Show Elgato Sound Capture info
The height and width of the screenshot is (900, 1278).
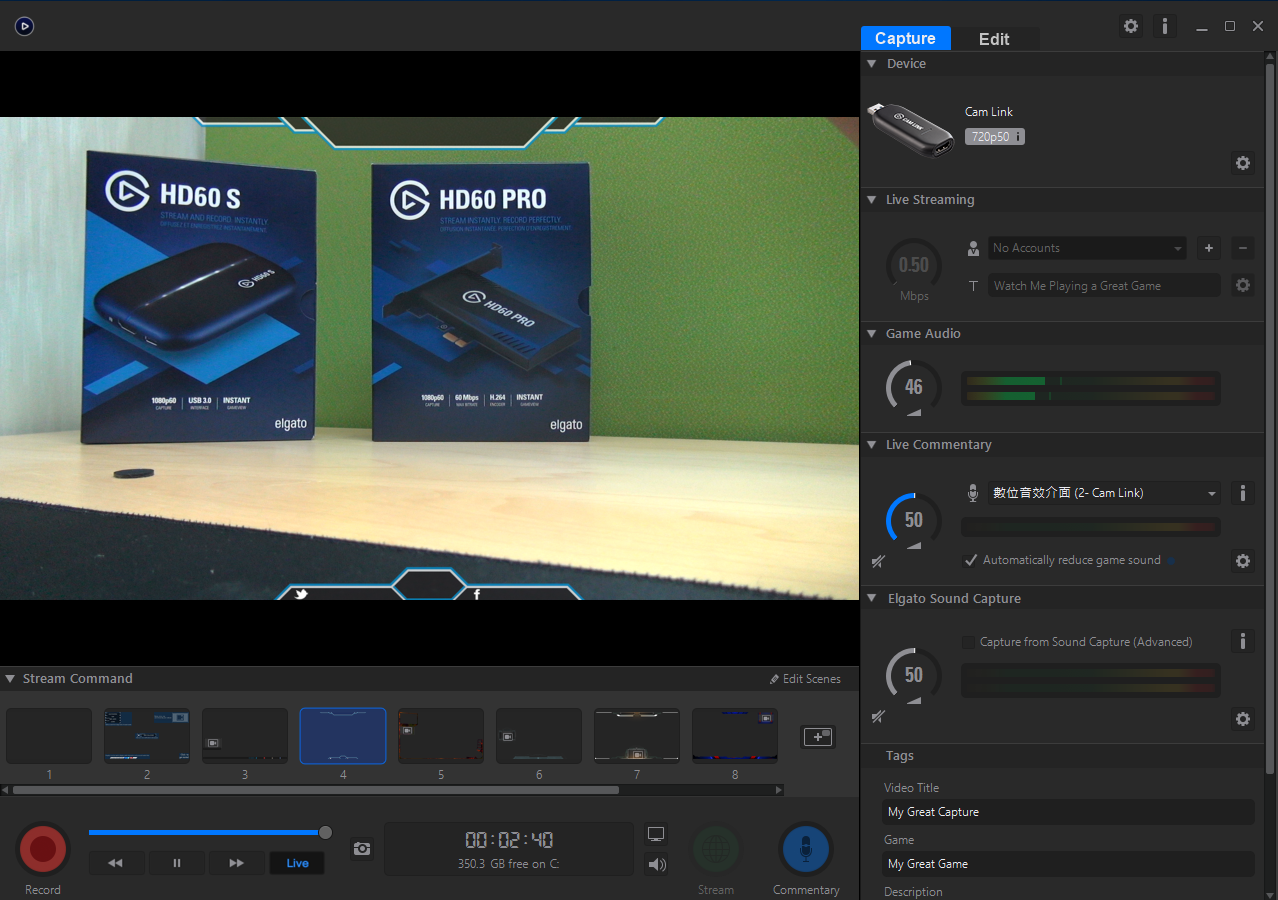point(1242,641)
